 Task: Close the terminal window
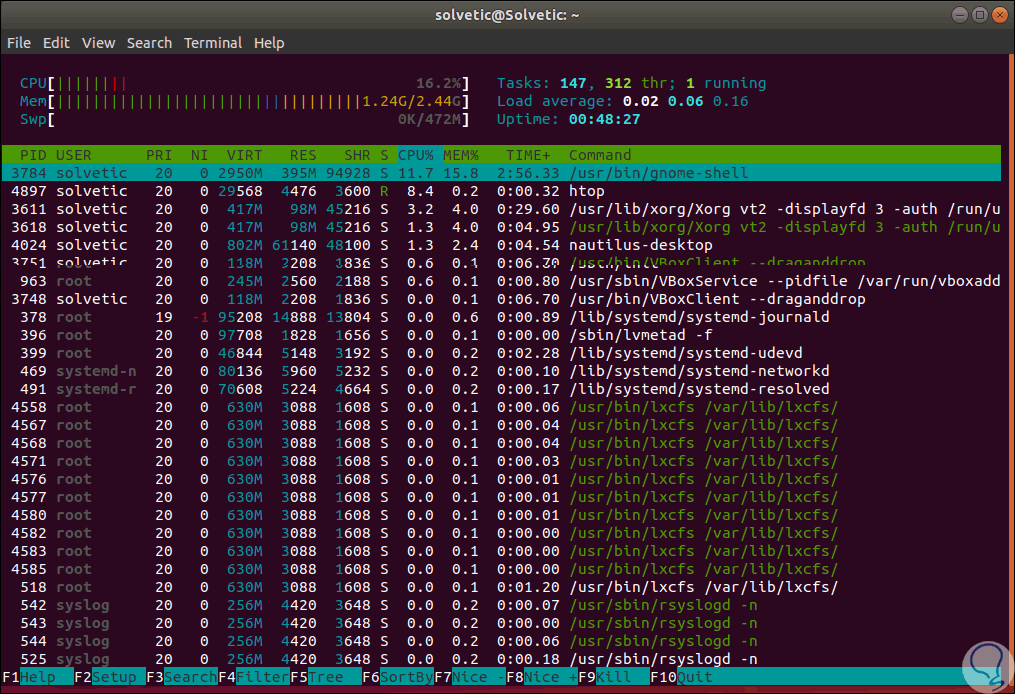pyautogui.click(x=1000, y=15)
